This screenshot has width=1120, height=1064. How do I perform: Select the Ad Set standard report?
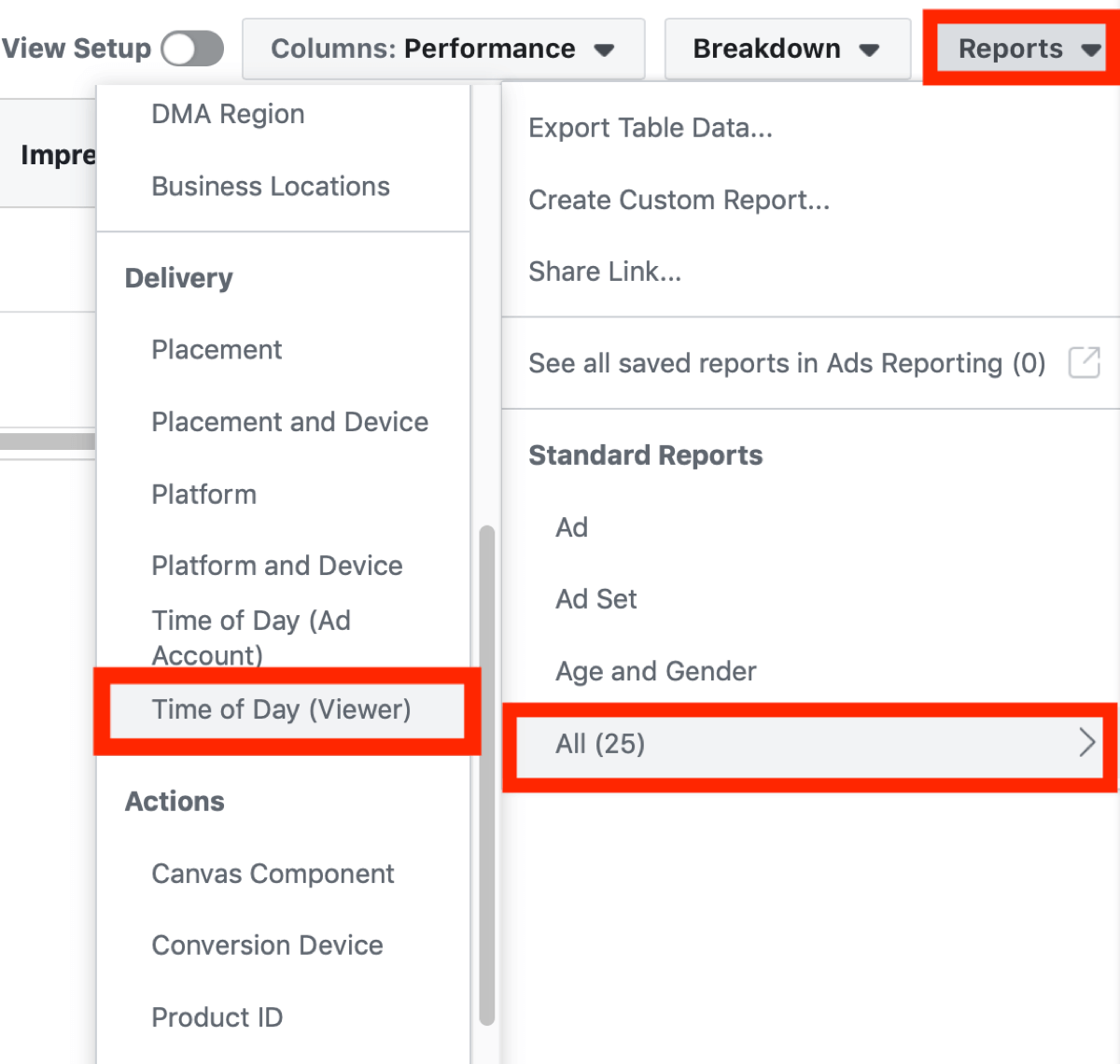click(595, 599)
